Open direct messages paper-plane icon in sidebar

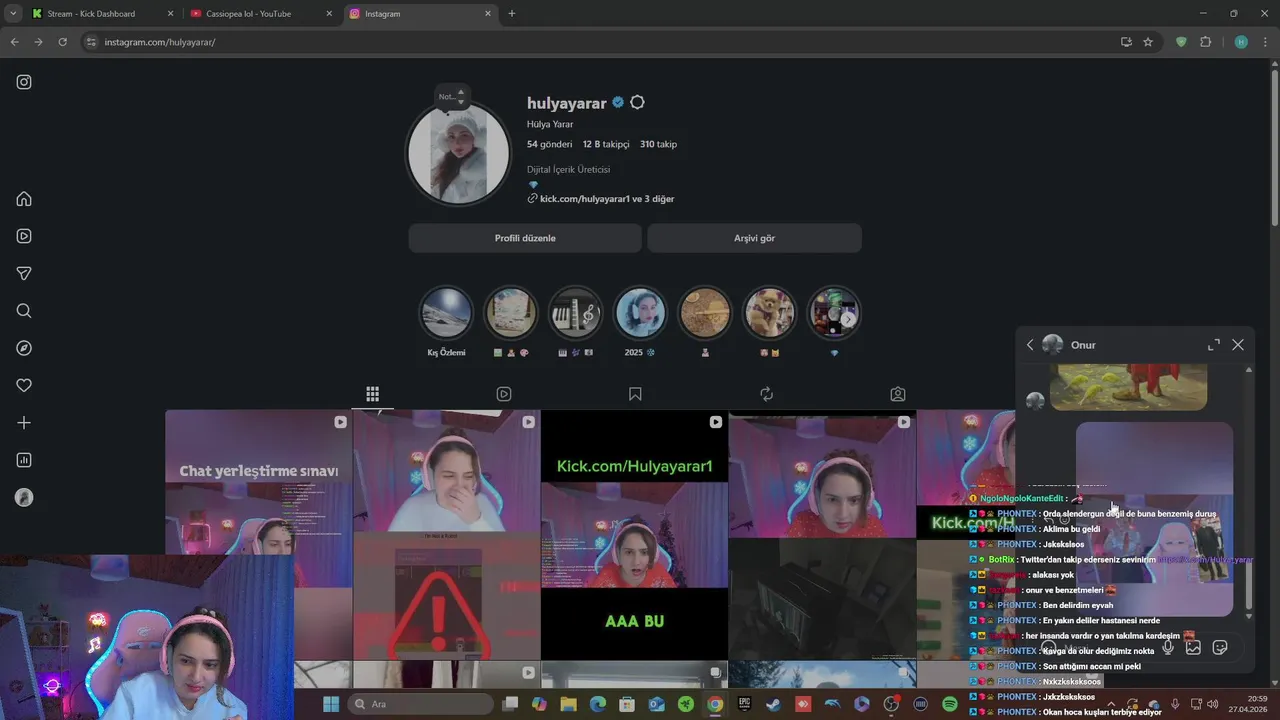[x=24, y=274]
